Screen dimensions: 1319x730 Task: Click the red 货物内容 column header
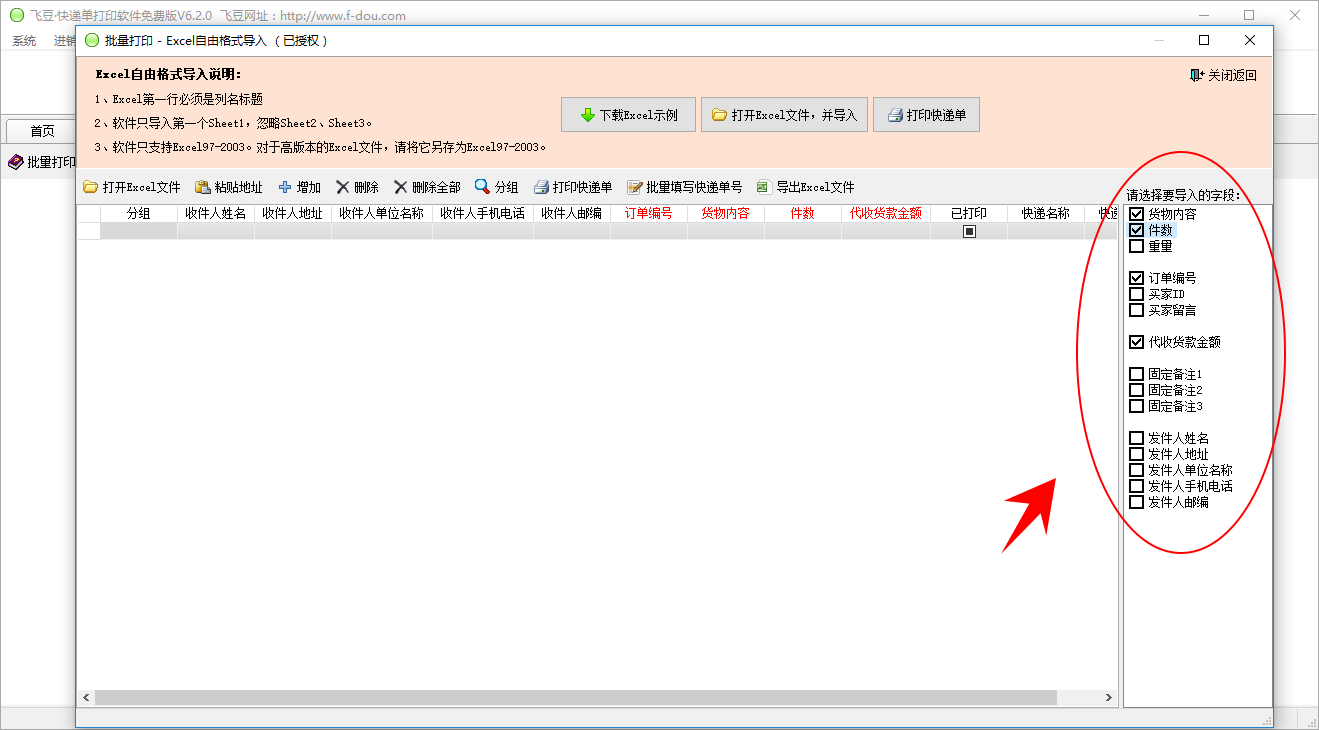pos(726,213)
